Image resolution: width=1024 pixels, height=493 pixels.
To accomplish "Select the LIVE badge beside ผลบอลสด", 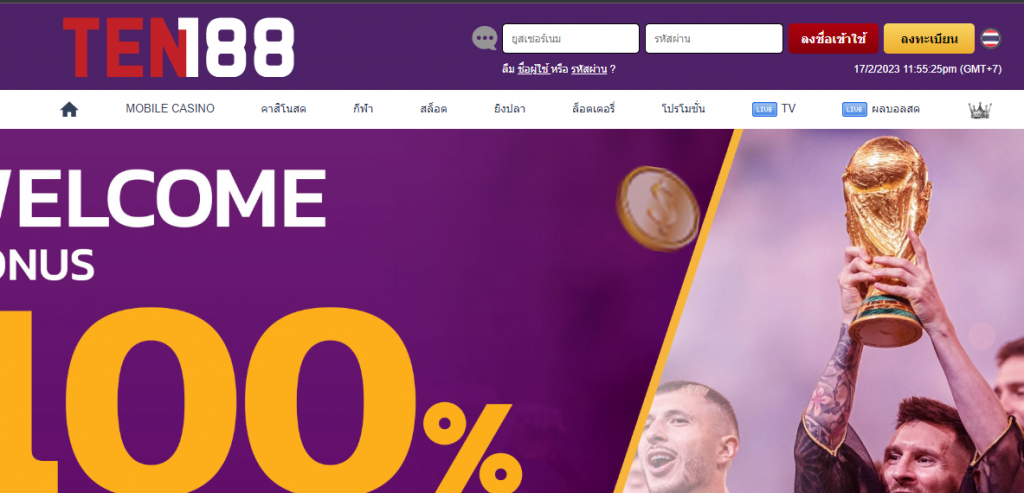I will [x=854, y=110].
